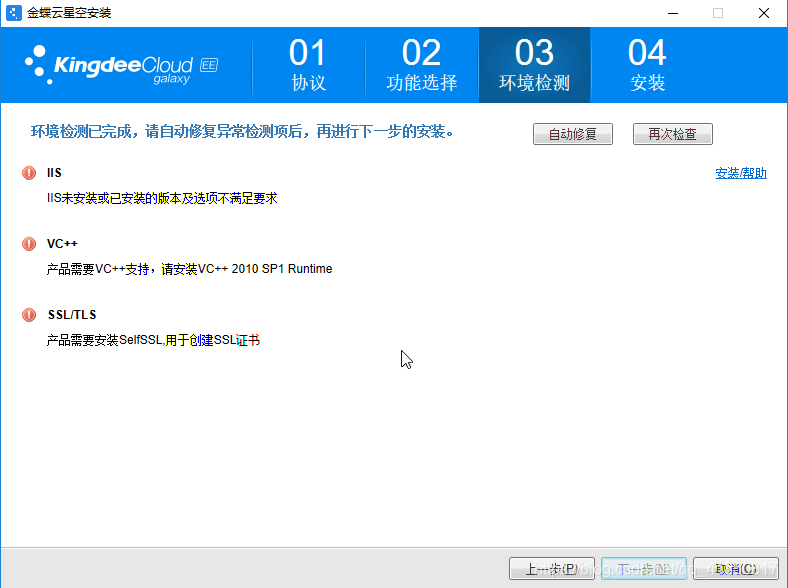
Task: Click the 再次检查 button
Action: [x=673, y=134]
